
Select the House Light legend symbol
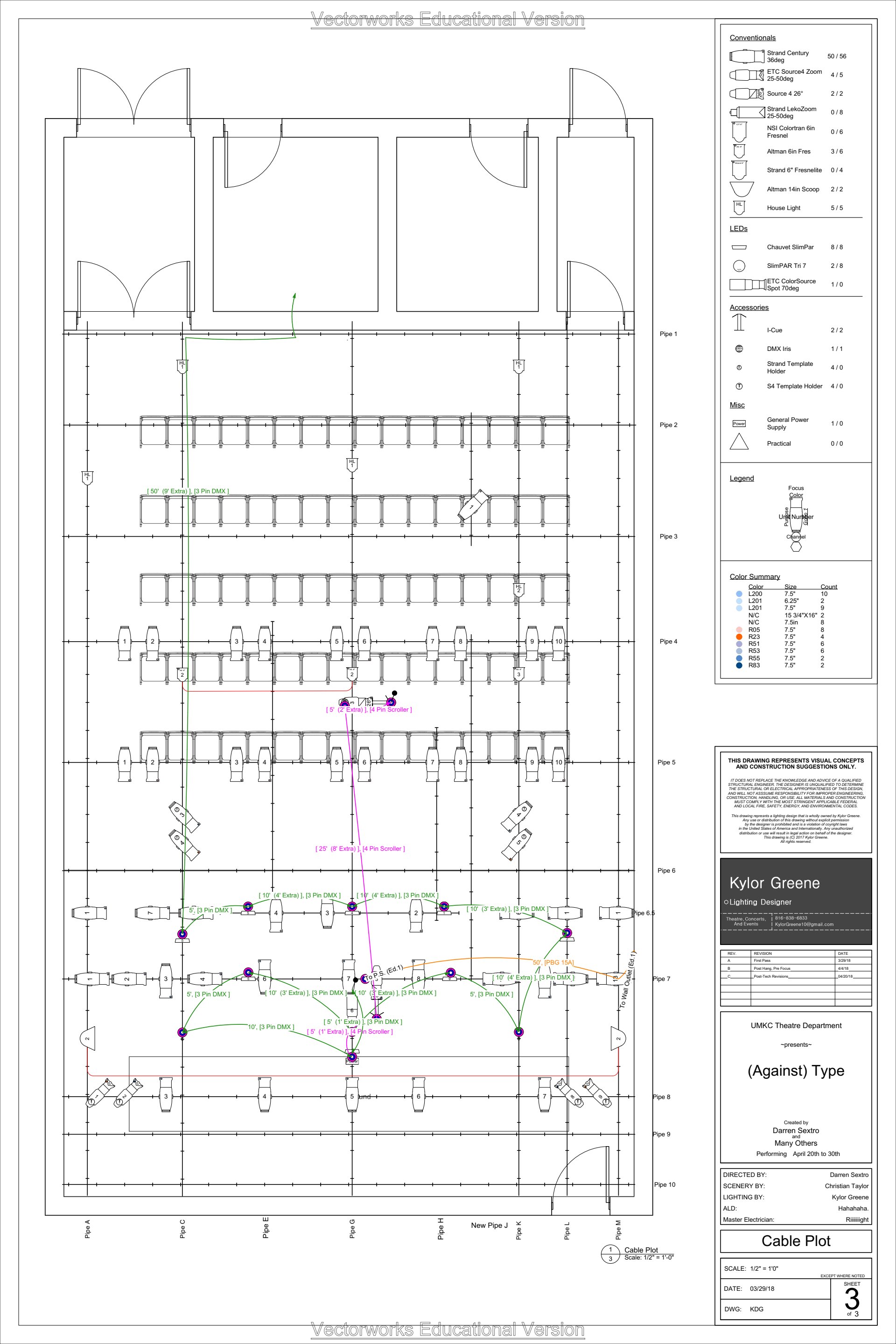pyautogui.click(x=739, y=207)
